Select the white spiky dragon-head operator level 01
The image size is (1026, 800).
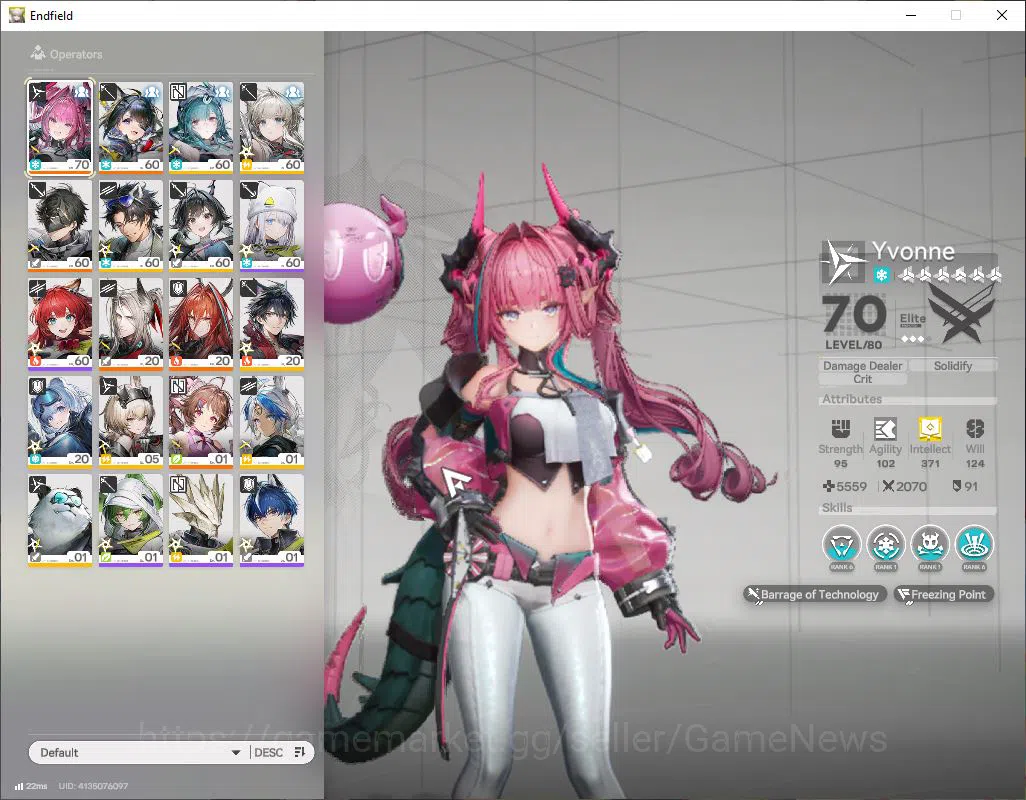click(x=201, y=520)
